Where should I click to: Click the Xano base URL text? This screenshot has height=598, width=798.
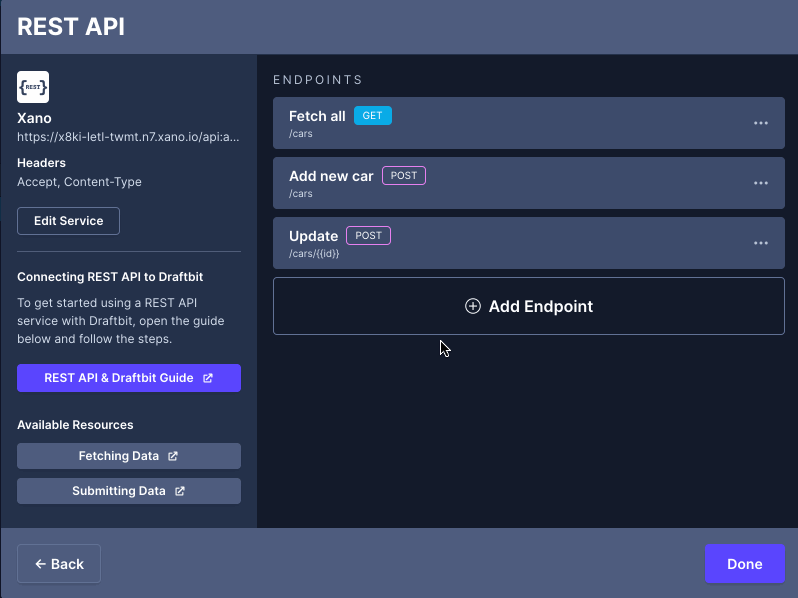pos(128,137)
